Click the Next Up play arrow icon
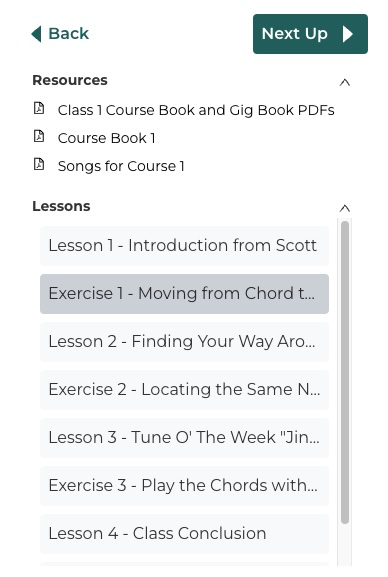Image resolution: width=388 pixels, height=577 pixels. (x=348, y=34)
